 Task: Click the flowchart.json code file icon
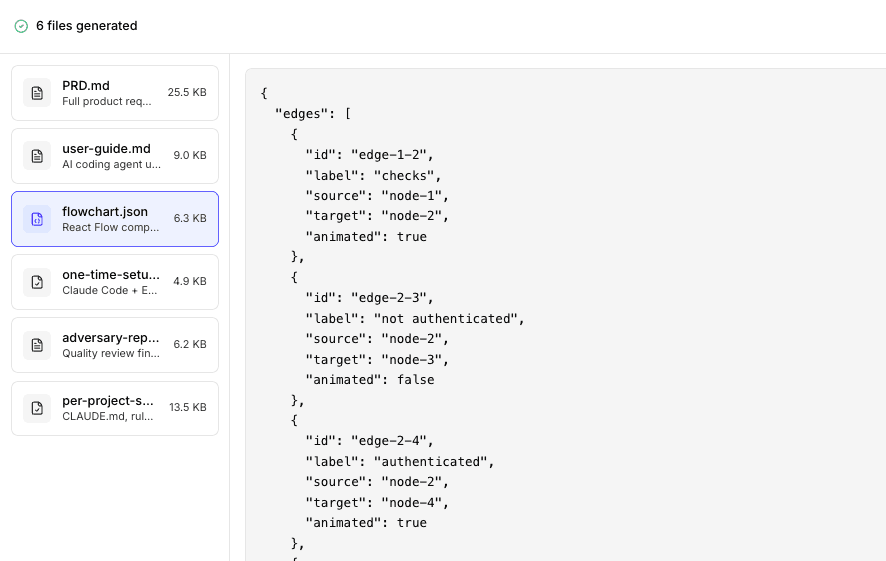click(37, 219)
